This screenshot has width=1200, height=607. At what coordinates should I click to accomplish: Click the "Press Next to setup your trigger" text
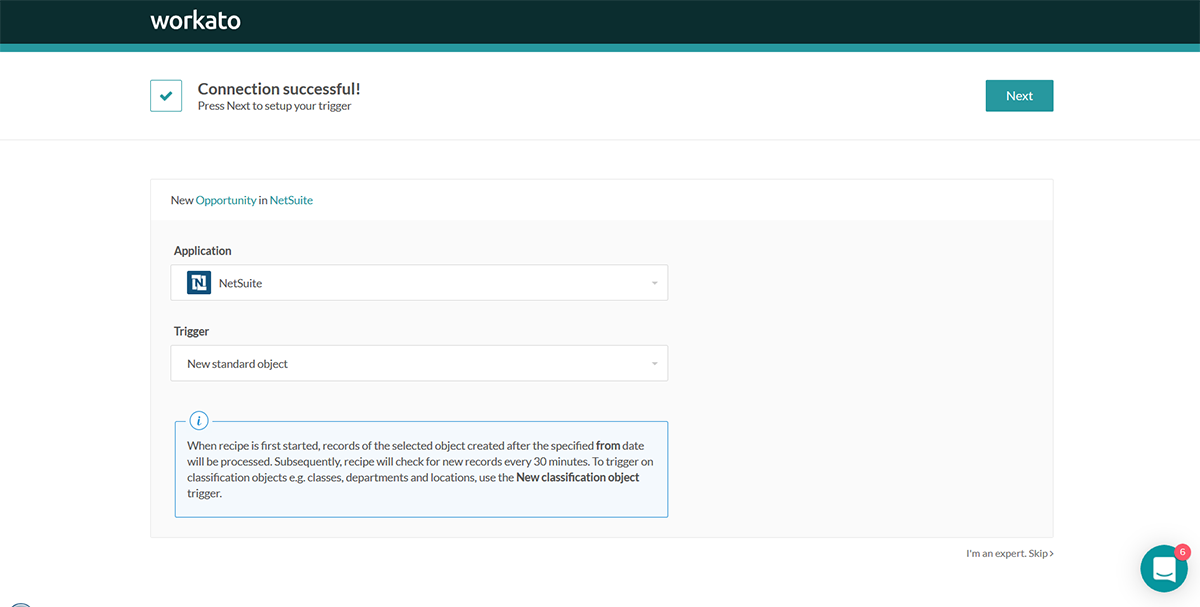point(274,106)
